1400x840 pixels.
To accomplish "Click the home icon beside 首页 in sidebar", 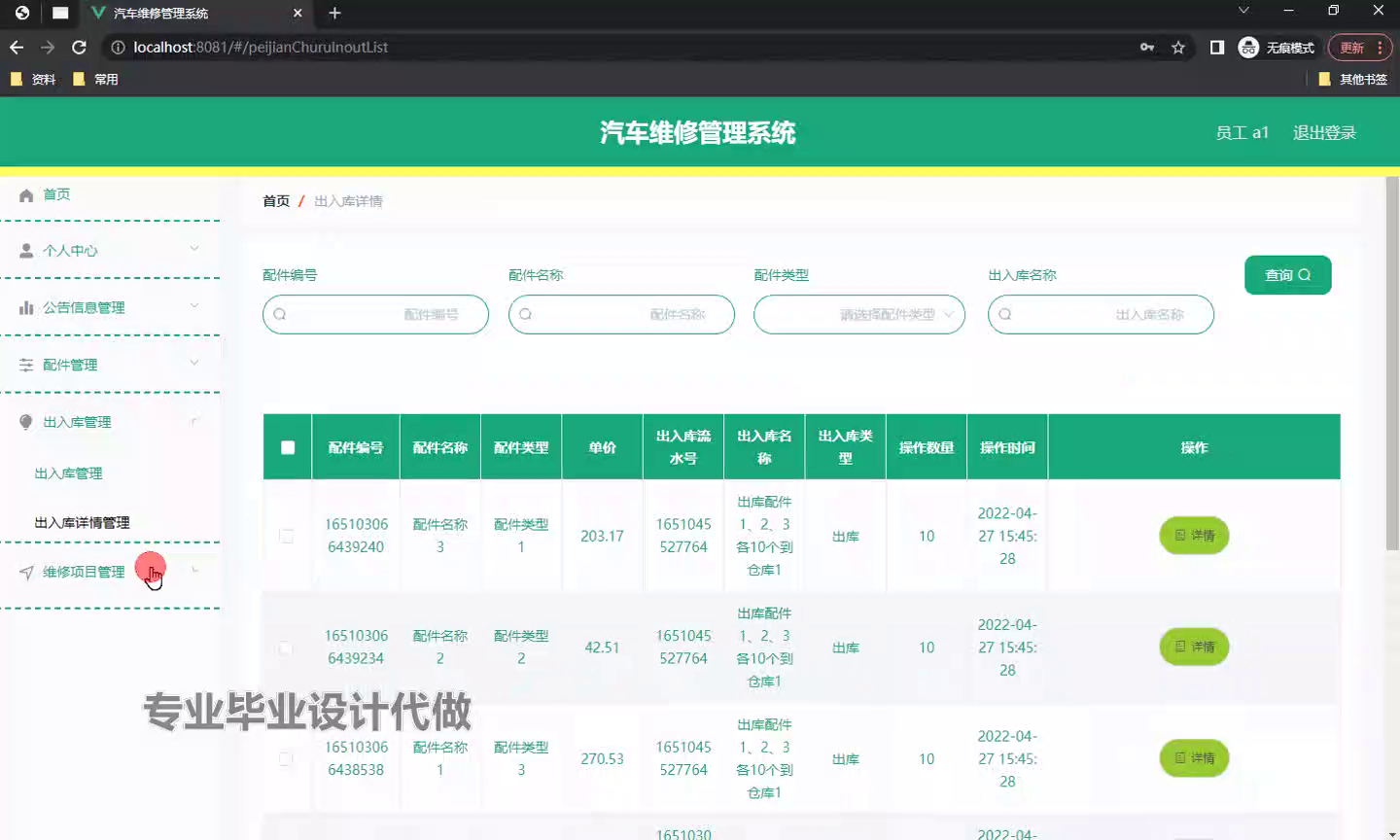I will [x=26, y=195].
